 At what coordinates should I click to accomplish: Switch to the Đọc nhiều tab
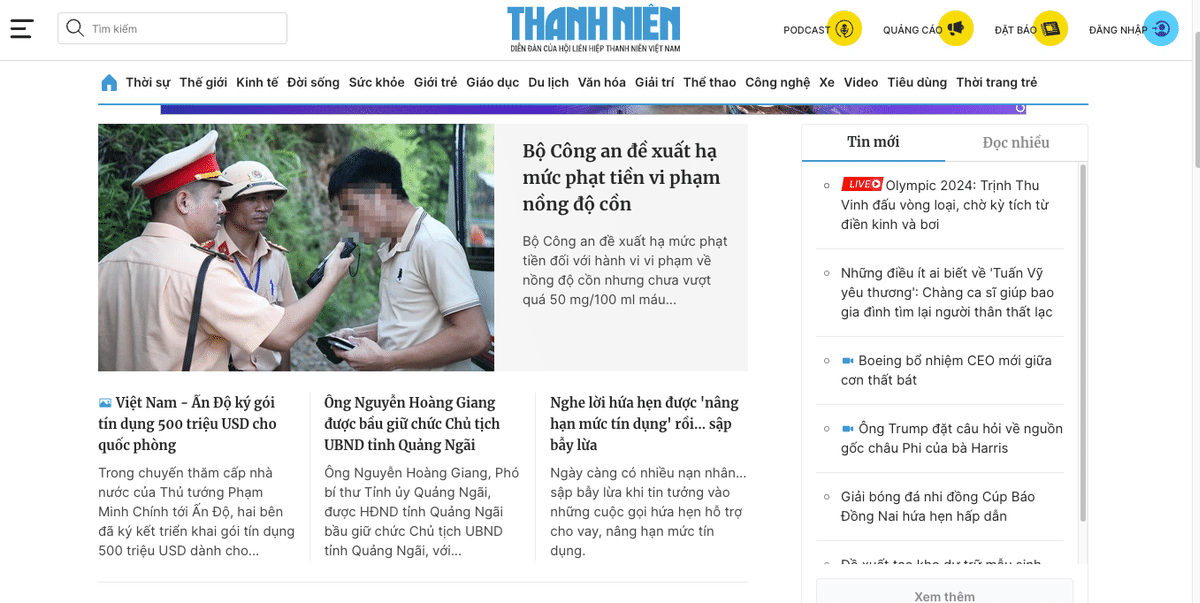(1016, 142)
